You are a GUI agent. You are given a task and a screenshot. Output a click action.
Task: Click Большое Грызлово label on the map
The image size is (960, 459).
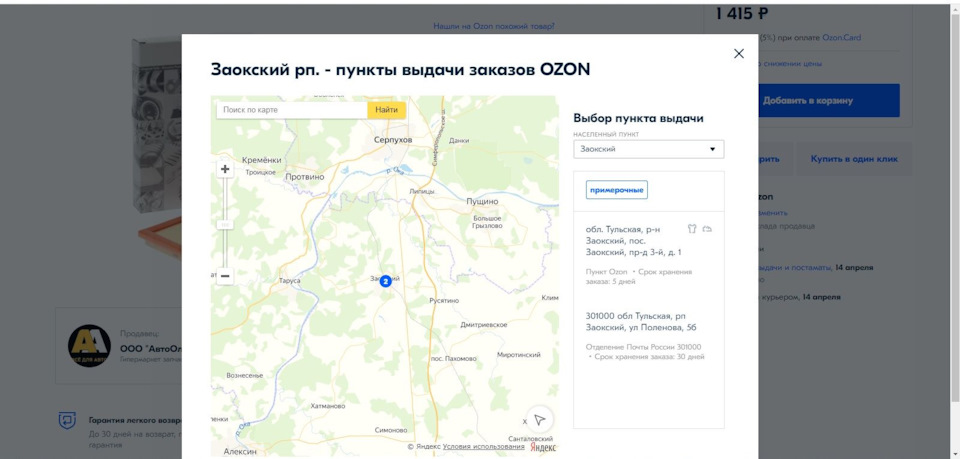(487, 222)
